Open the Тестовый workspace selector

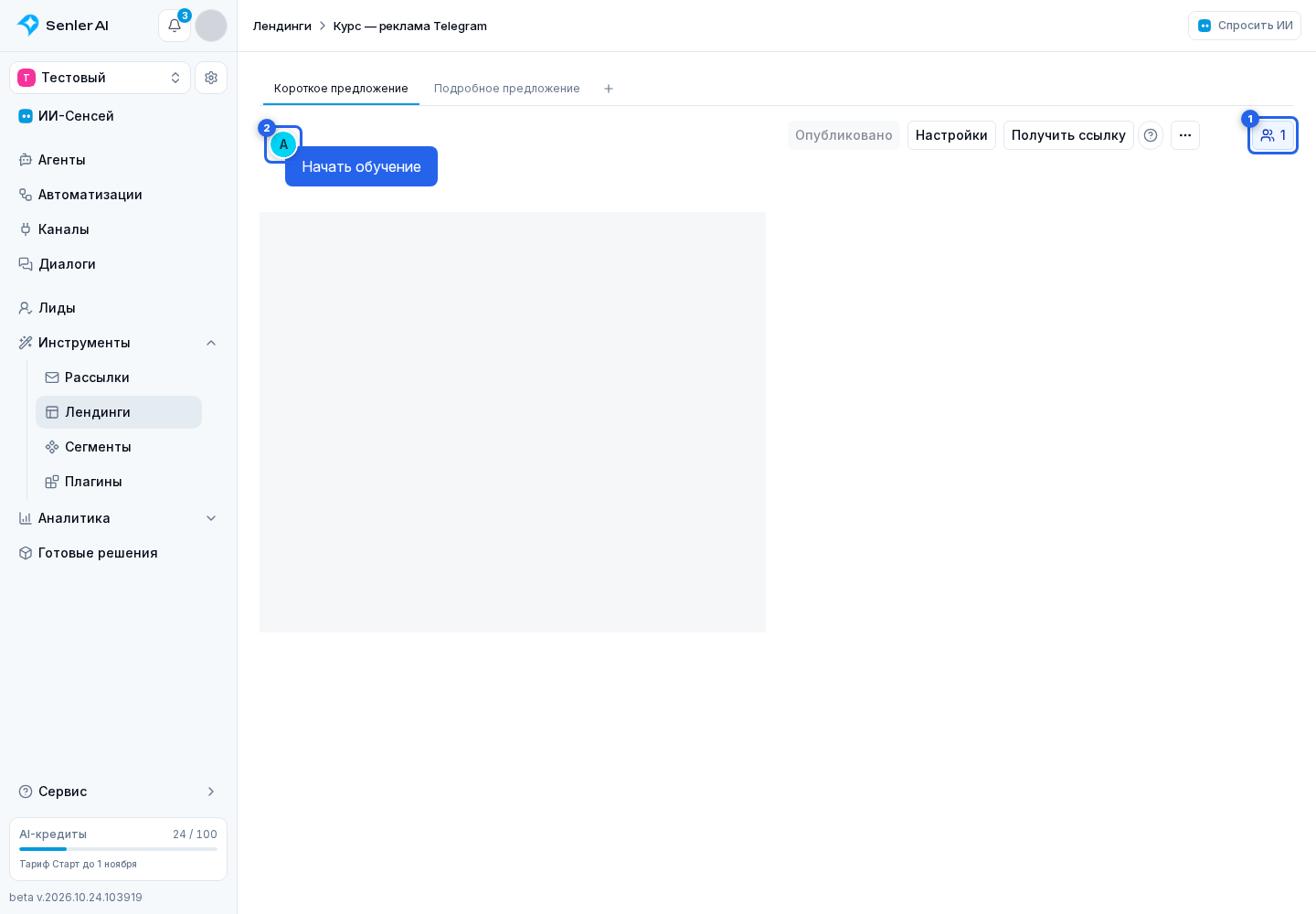(x=100, y=78)
